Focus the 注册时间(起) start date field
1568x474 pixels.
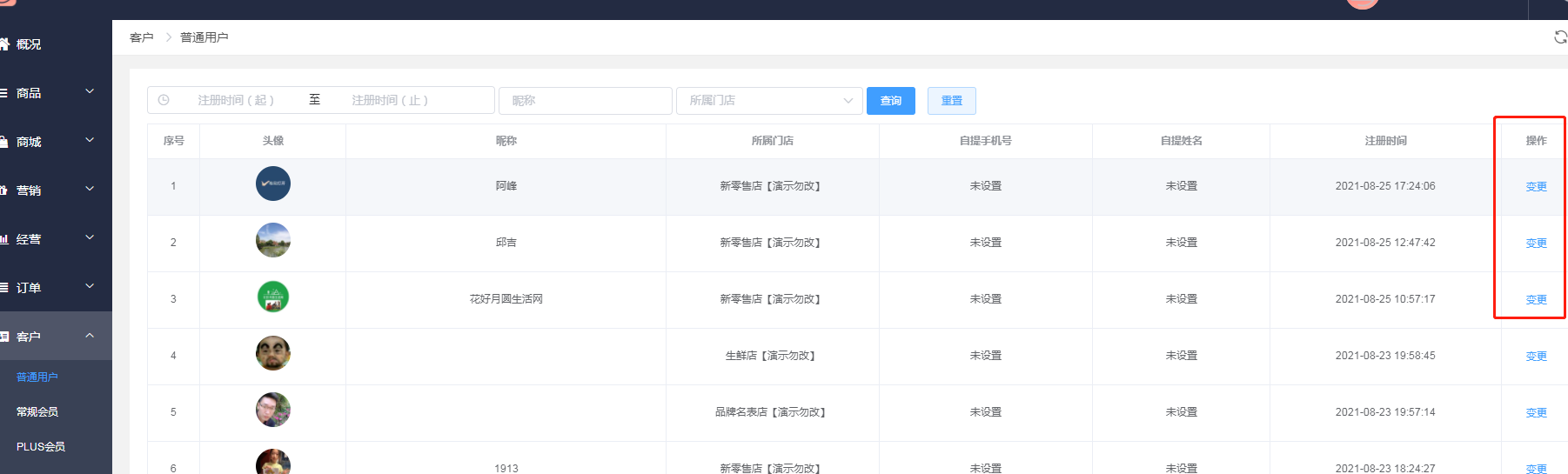237,101
